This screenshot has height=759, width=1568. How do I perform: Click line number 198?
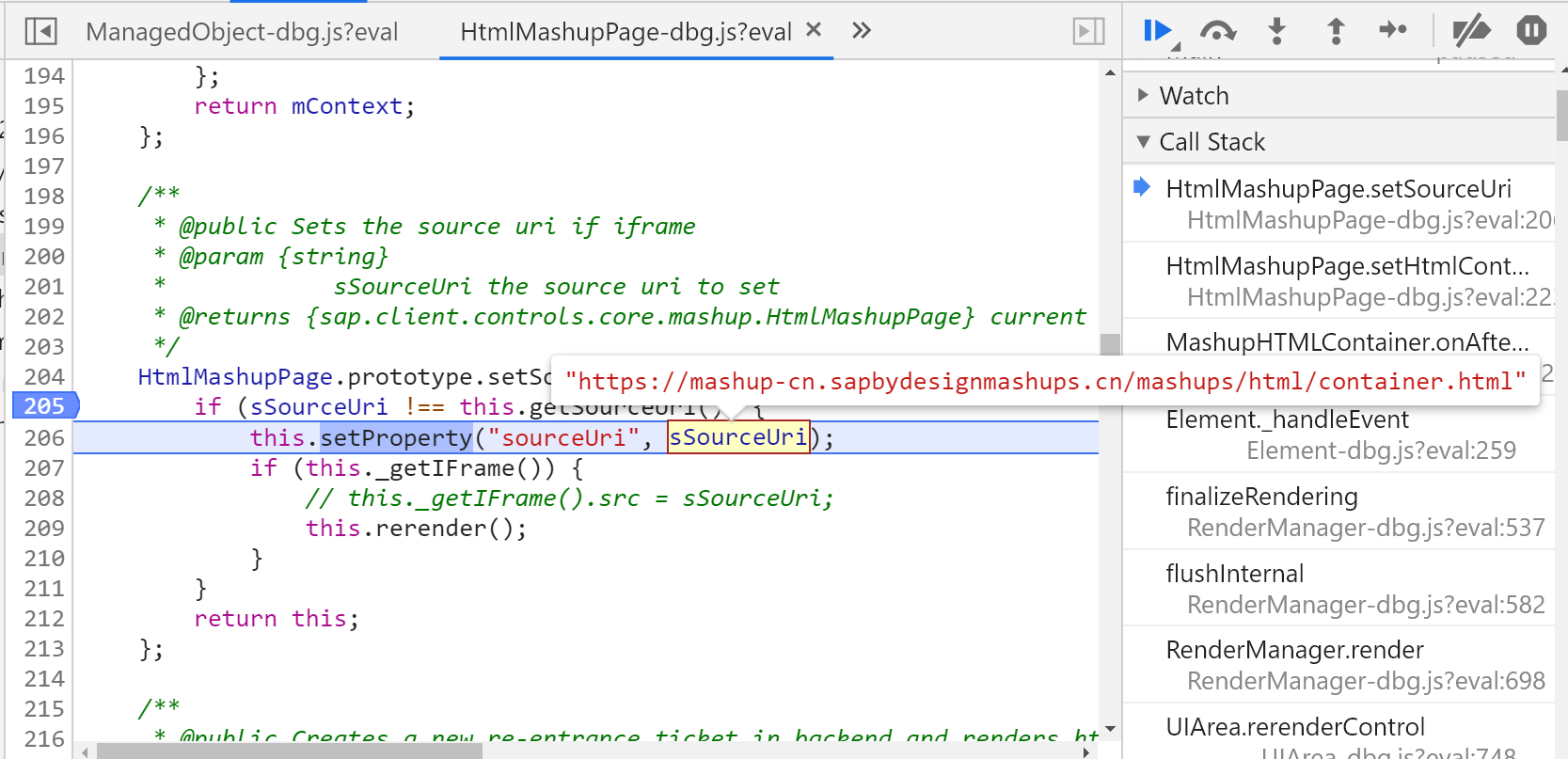tap(44, 196)
